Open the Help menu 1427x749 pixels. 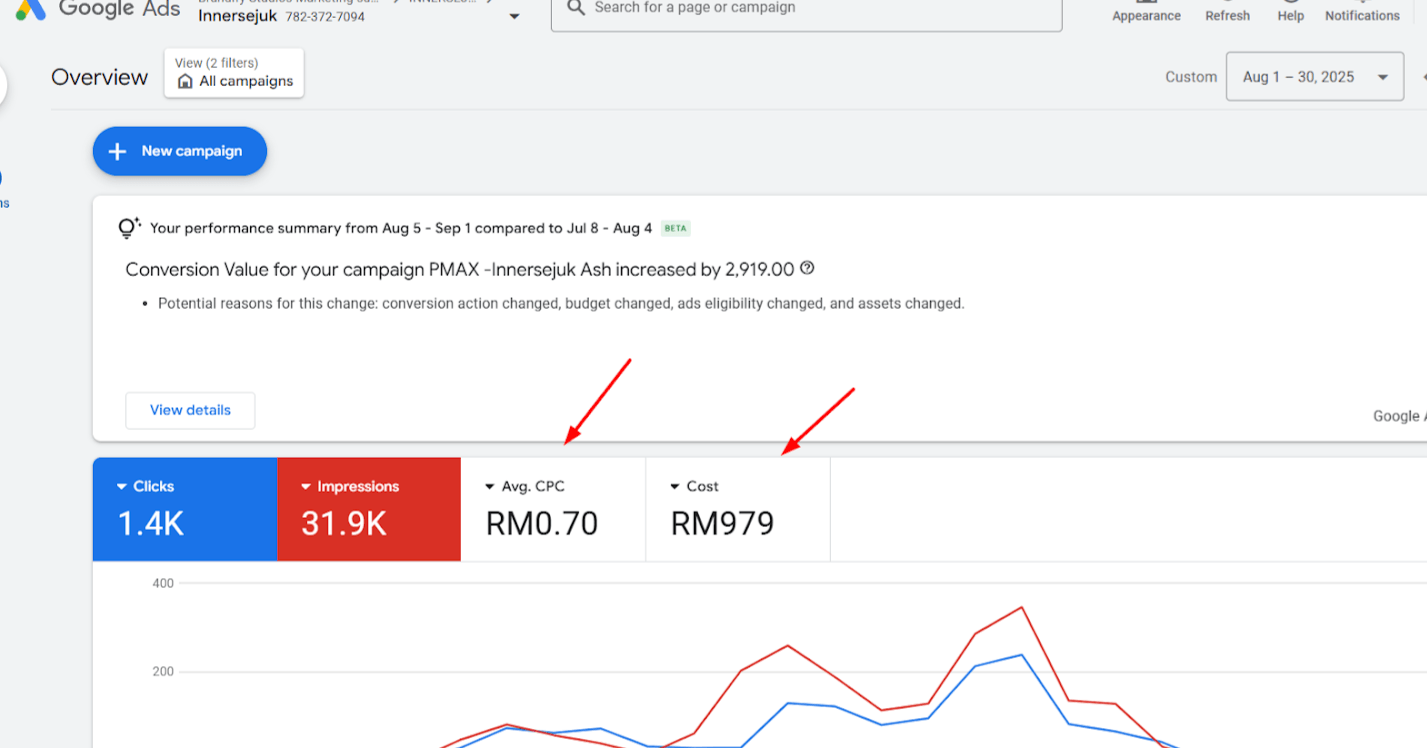click(x=1290, y=11)
